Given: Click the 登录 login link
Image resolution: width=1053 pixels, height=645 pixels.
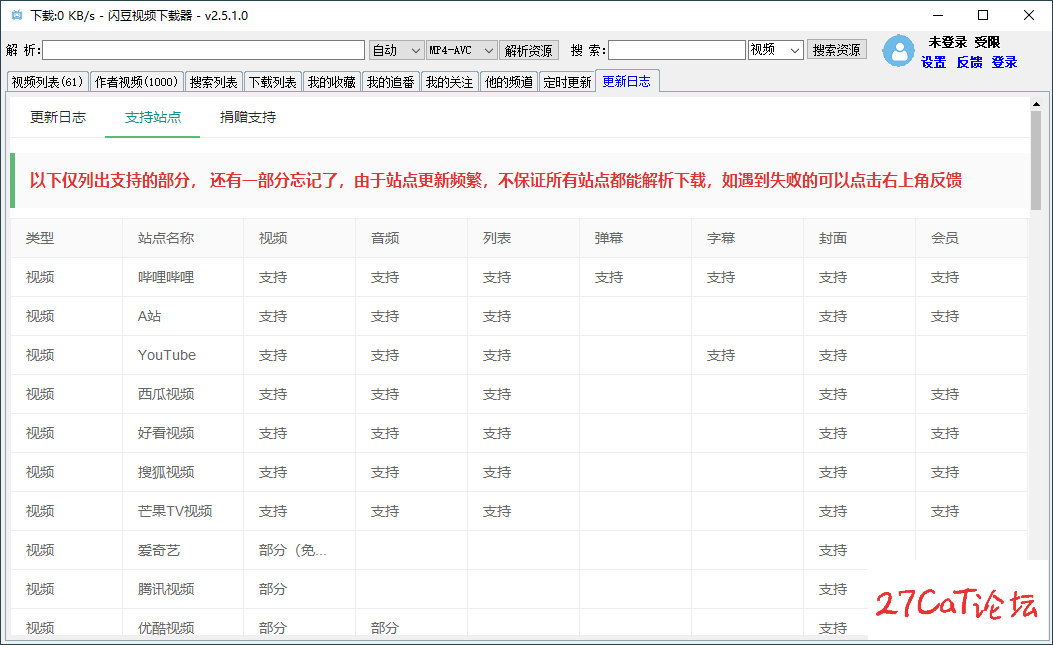Looking at the screenshot, I should click(x=1004, y=62).
